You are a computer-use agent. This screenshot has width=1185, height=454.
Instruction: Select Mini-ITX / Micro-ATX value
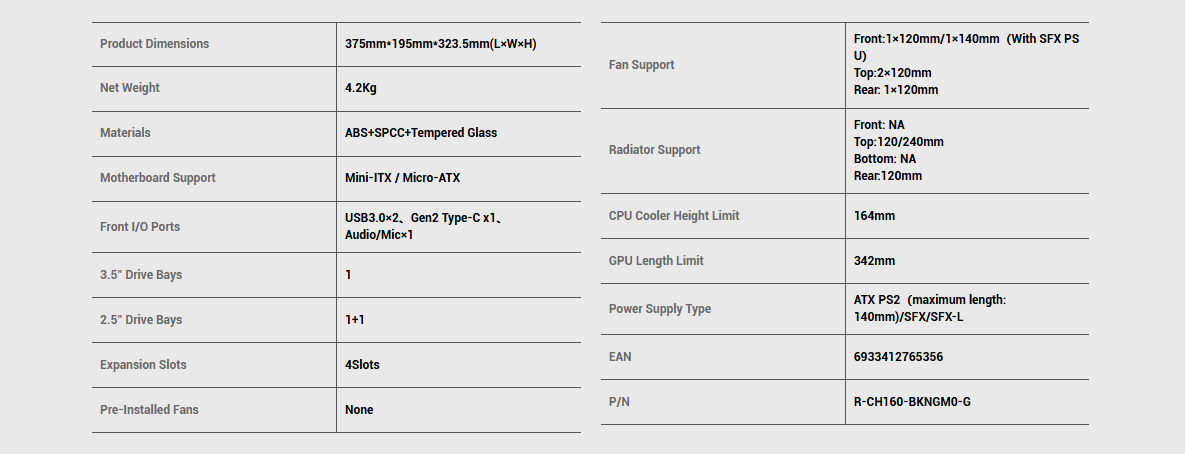point(402,178)
